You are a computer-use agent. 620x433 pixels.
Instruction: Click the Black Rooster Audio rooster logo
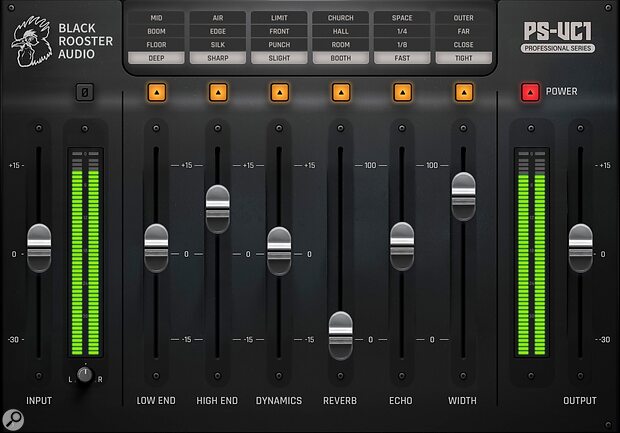pos(32,41)
